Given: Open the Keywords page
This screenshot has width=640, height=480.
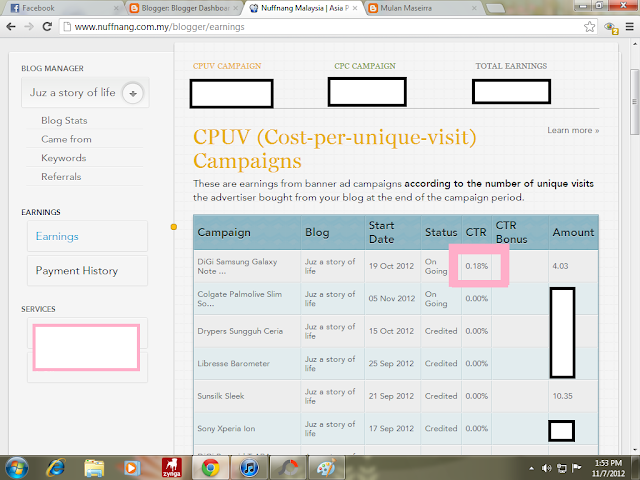Looking at the screenshot, I should [64, 158].
